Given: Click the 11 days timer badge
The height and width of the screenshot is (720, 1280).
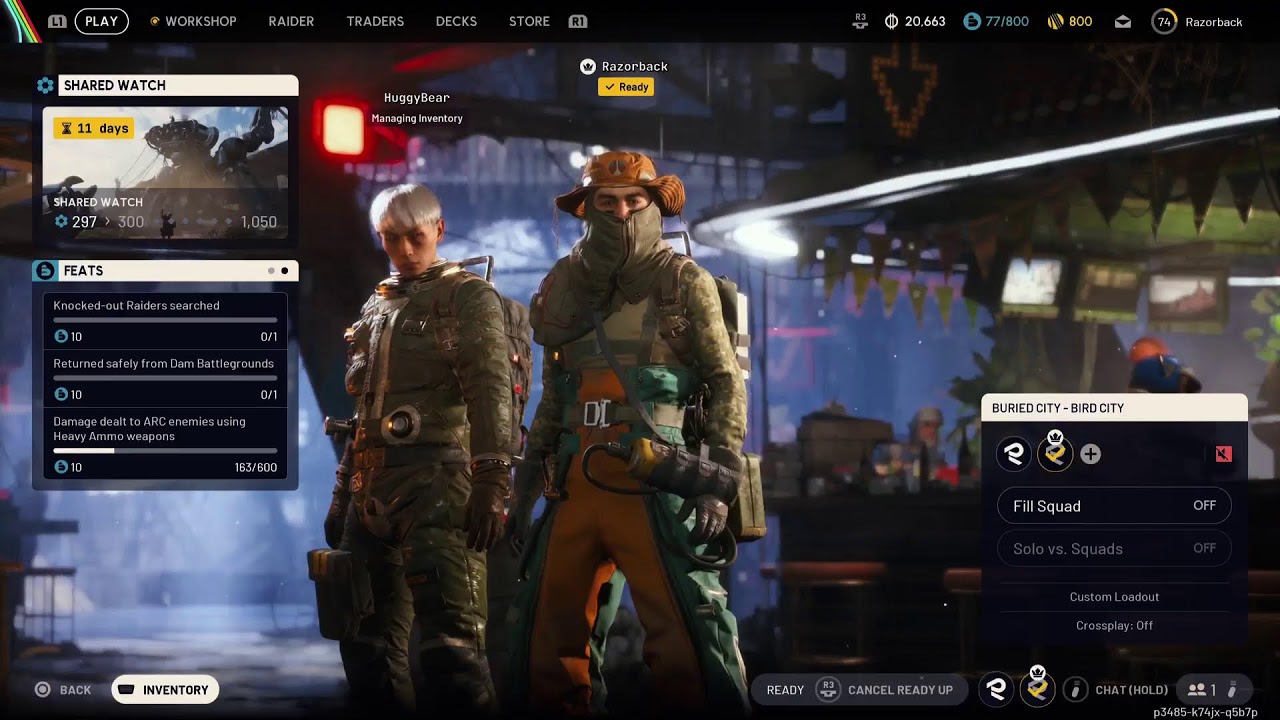Looking at the screenshot, I should click(x=94, y=128).
